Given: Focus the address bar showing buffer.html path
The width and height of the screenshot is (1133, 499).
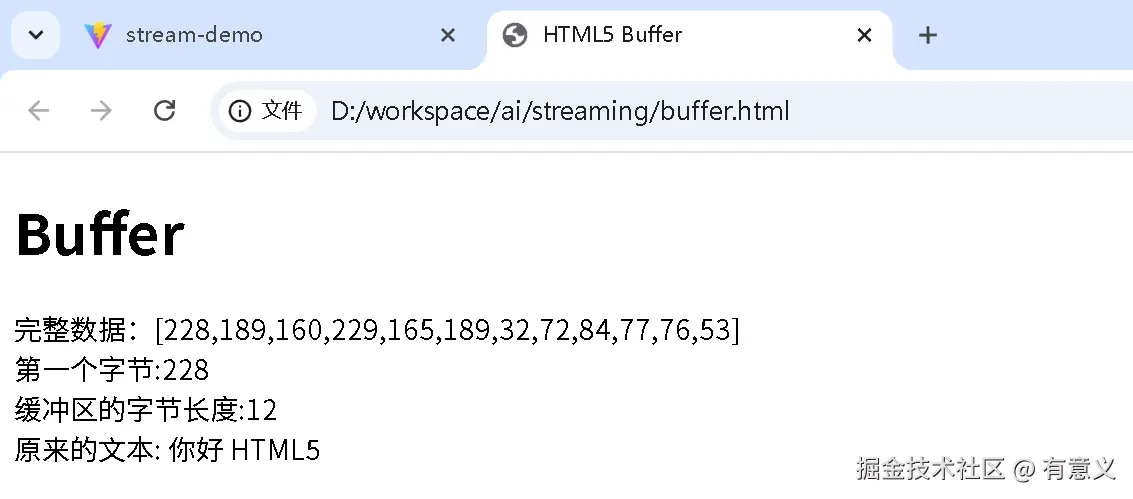Looking at the screenshot, I should 560,110.
